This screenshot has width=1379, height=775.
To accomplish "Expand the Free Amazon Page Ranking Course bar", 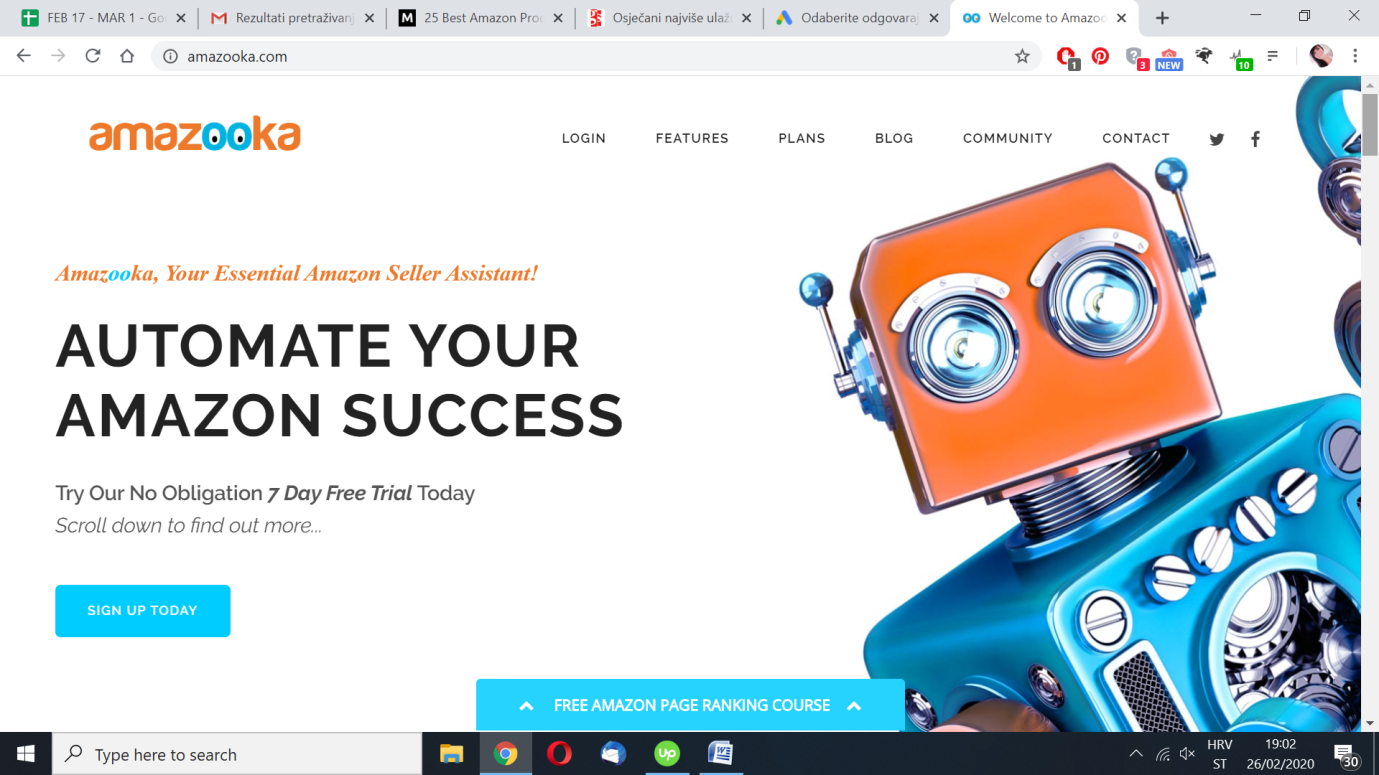I will (x=690, y=705).
